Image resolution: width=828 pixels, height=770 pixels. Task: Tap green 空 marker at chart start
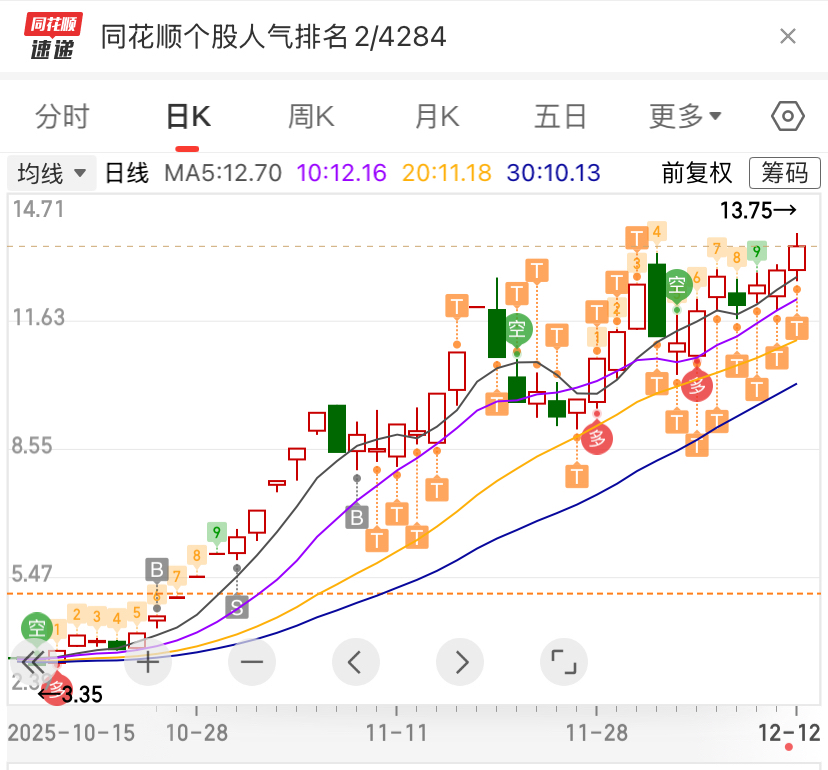(36, 628)
